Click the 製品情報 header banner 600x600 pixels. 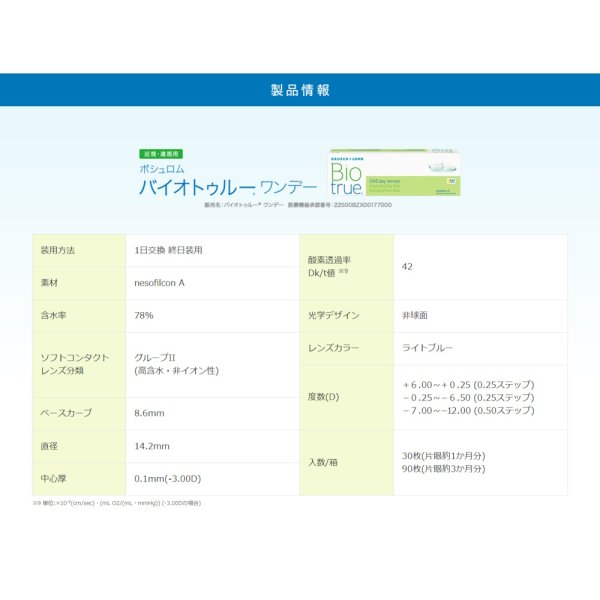point(300,90)
